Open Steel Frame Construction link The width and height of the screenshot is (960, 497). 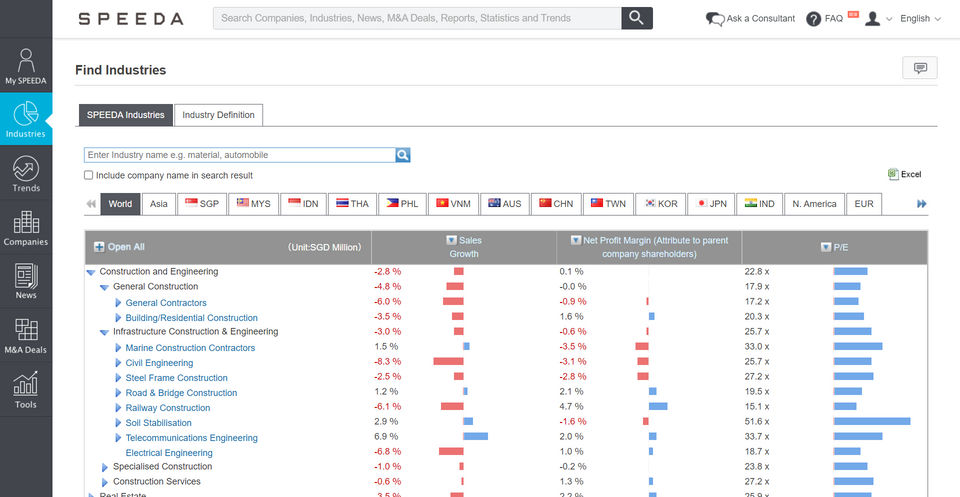tap(176, 378)
